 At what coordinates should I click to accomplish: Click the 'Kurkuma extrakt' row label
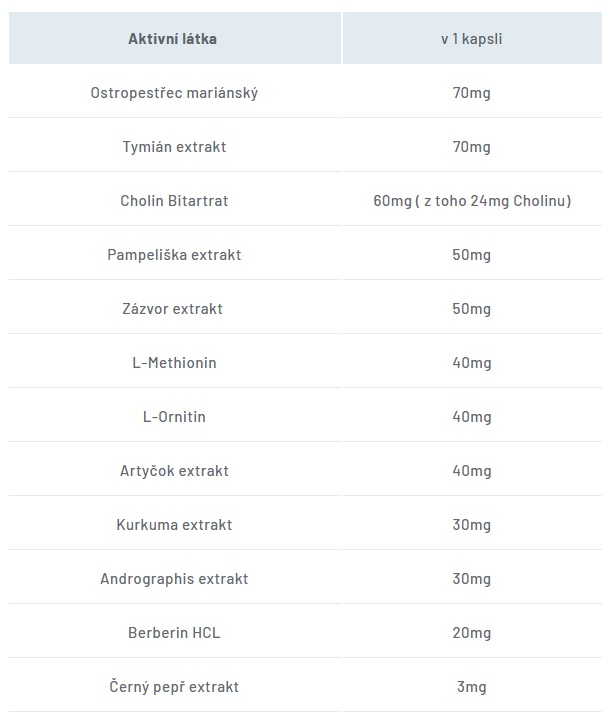[175, 524]
